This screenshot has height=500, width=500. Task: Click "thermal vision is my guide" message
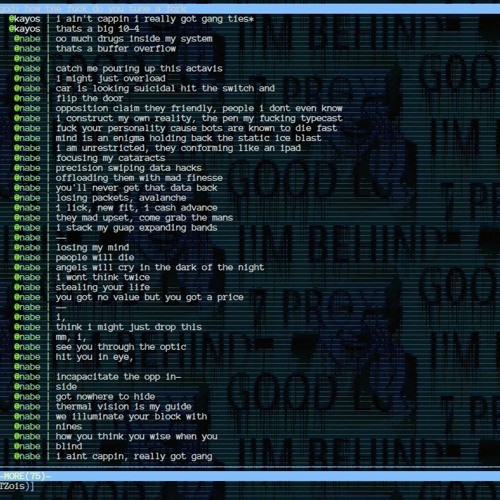click(x=123, y=407)
